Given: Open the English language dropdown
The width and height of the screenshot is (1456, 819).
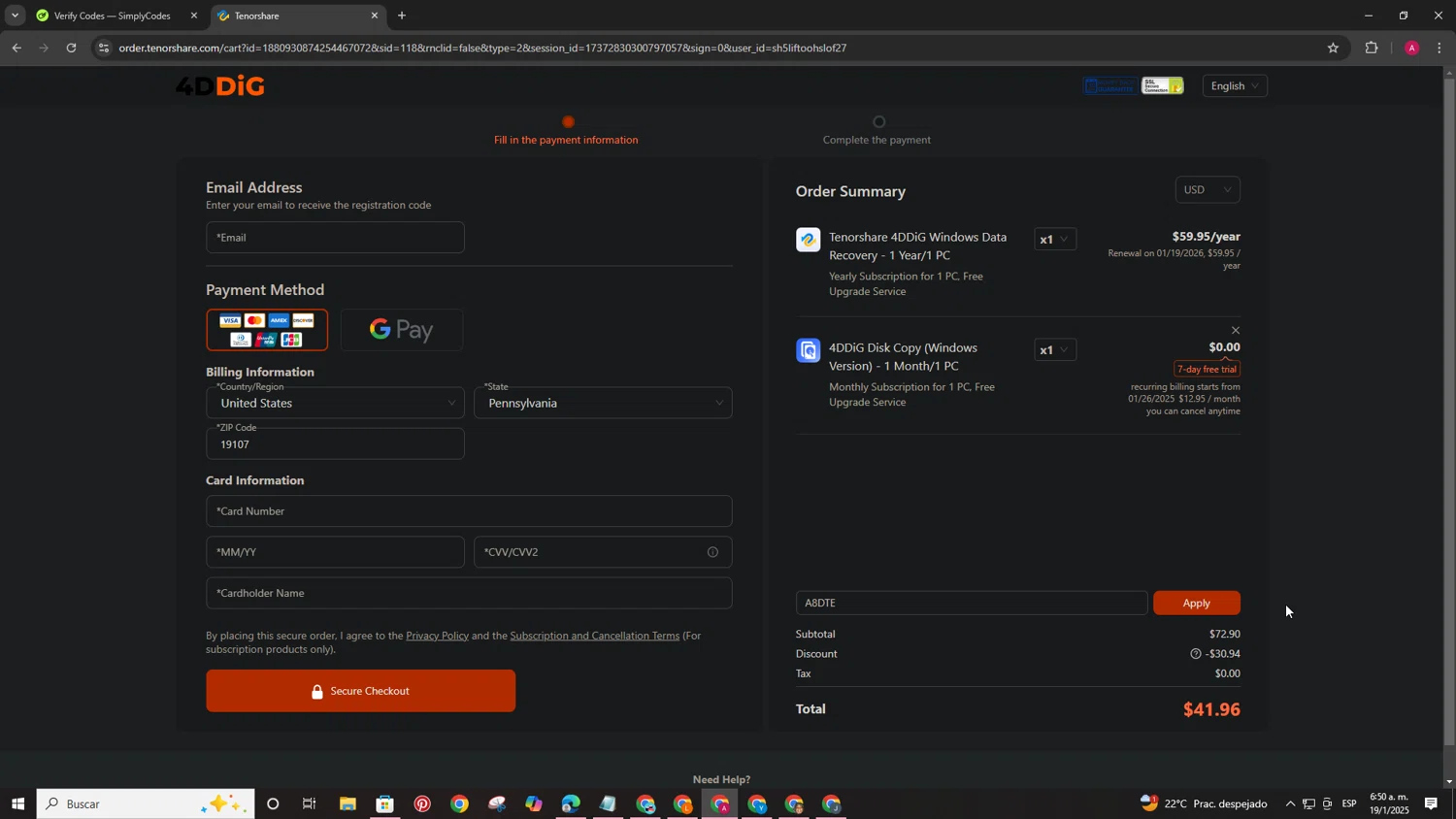Looking at the screenshot, I should pyautogui.click(x=1234, y=86).
